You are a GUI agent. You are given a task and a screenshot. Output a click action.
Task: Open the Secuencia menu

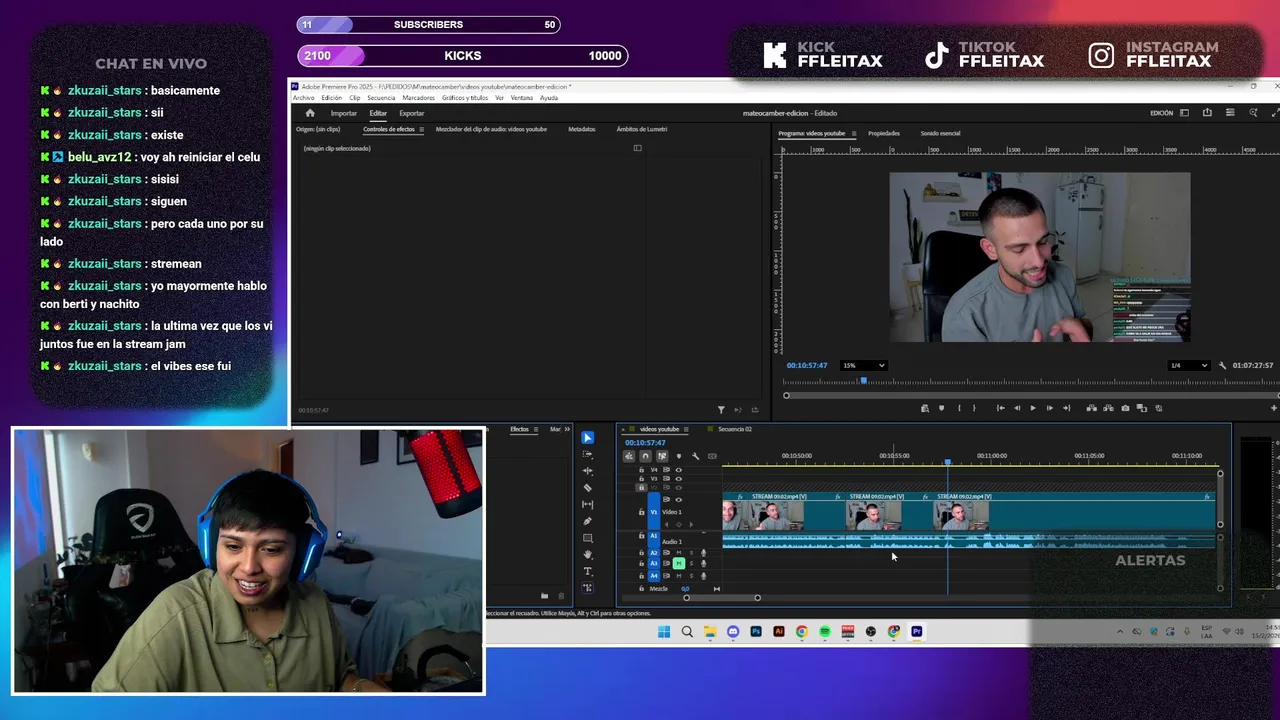click(381, 98)
